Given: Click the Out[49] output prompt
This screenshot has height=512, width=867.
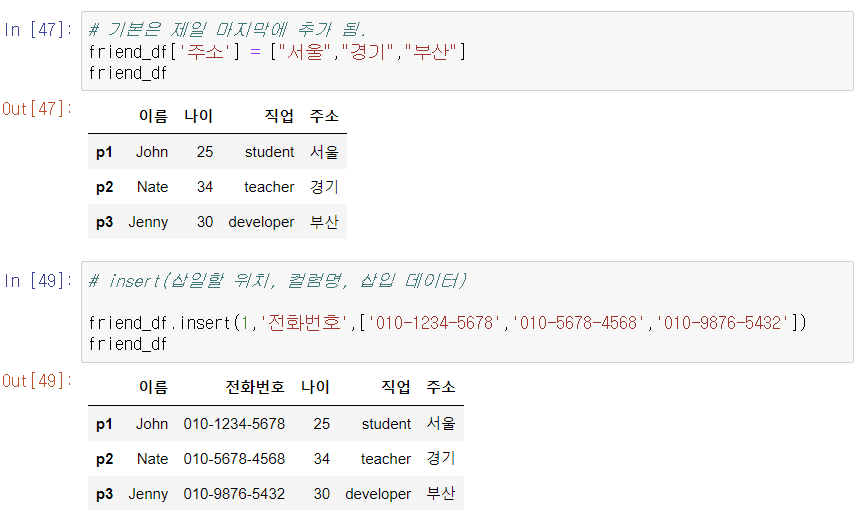Looking at the screenshot, I should pyautogui.click(x=37, y=380).
